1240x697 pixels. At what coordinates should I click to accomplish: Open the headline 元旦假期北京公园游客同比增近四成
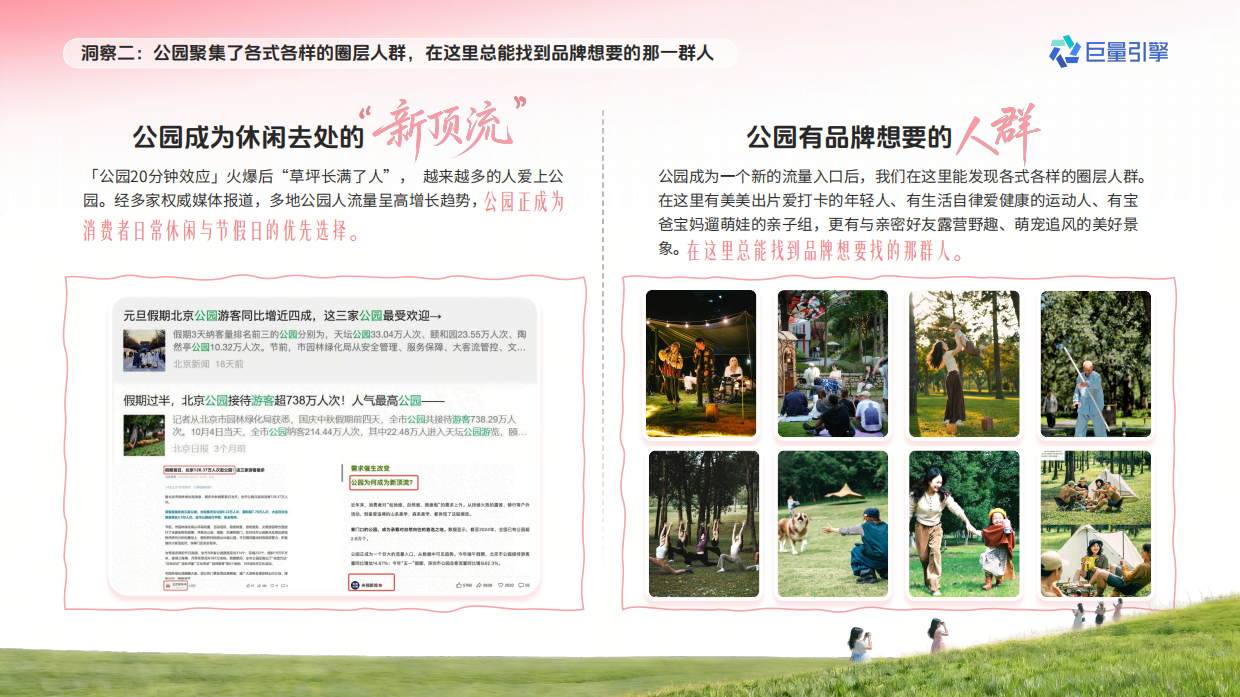(280, 315)
